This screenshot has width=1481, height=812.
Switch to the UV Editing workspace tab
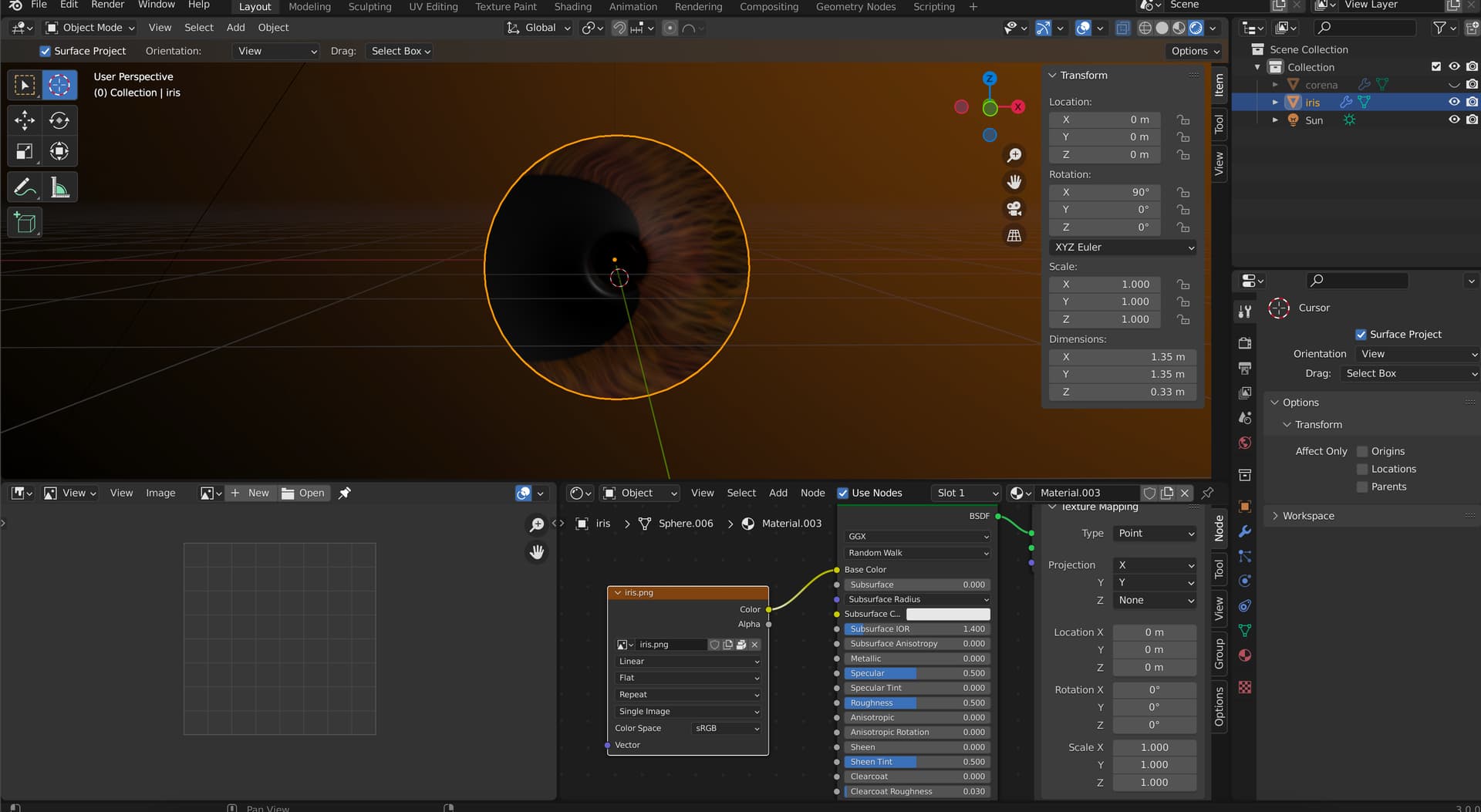tap(433, 7)
